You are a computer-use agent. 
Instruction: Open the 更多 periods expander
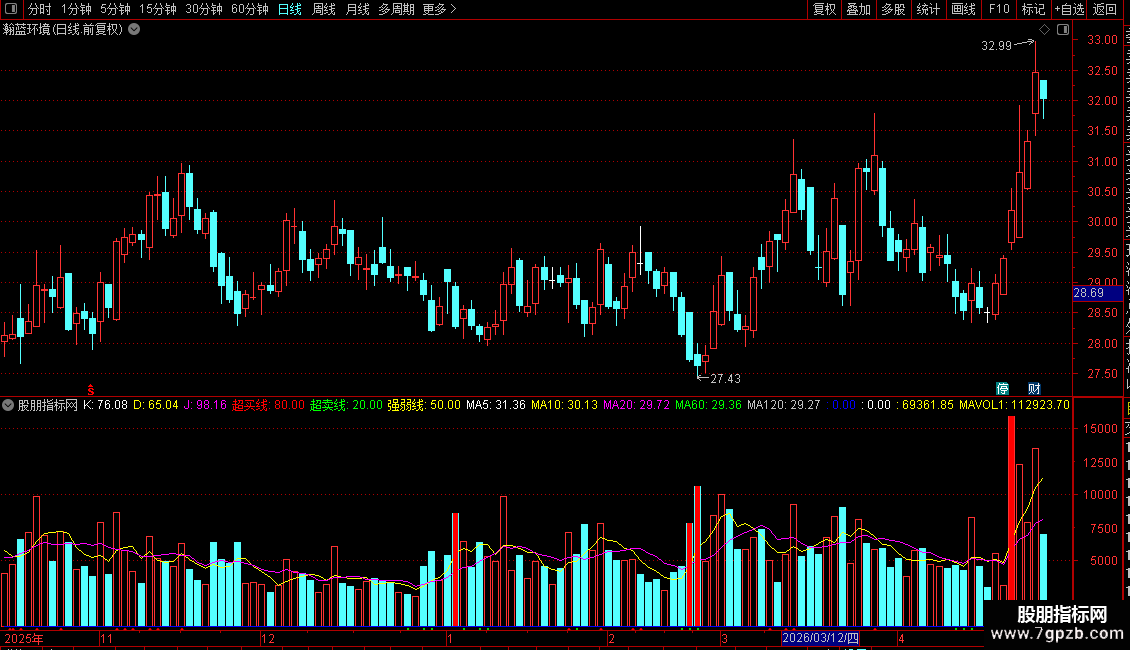tap(439, 9)
